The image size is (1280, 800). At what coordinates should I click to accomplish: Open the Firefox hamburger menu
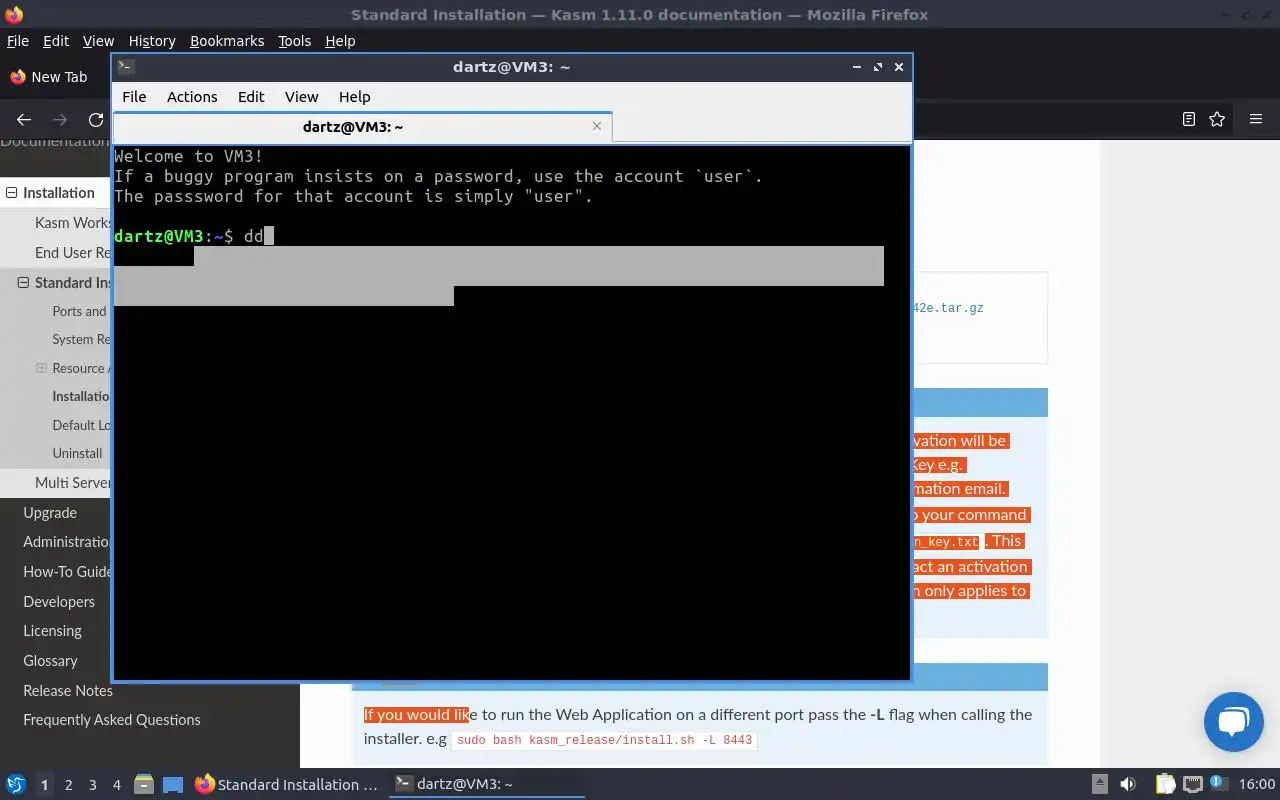[x=1256, y=119]
